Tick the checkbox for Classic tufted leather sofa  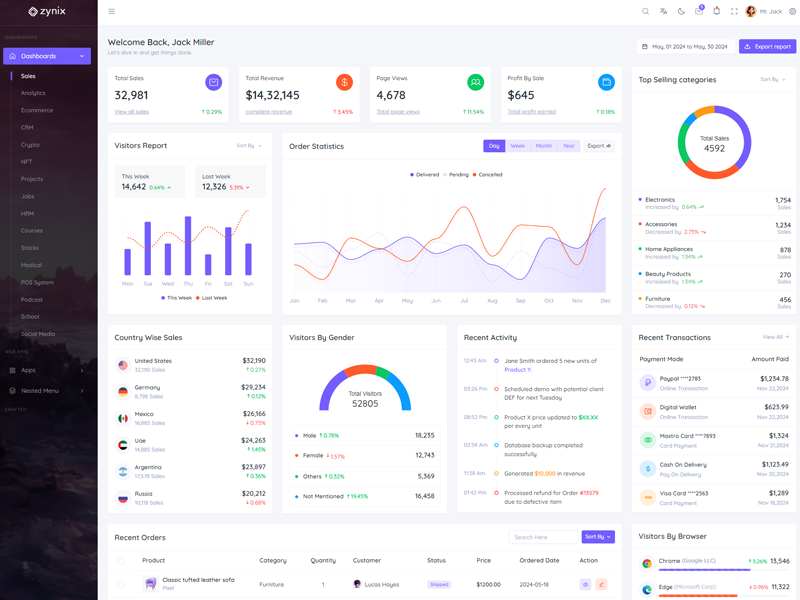click(122, 584)
